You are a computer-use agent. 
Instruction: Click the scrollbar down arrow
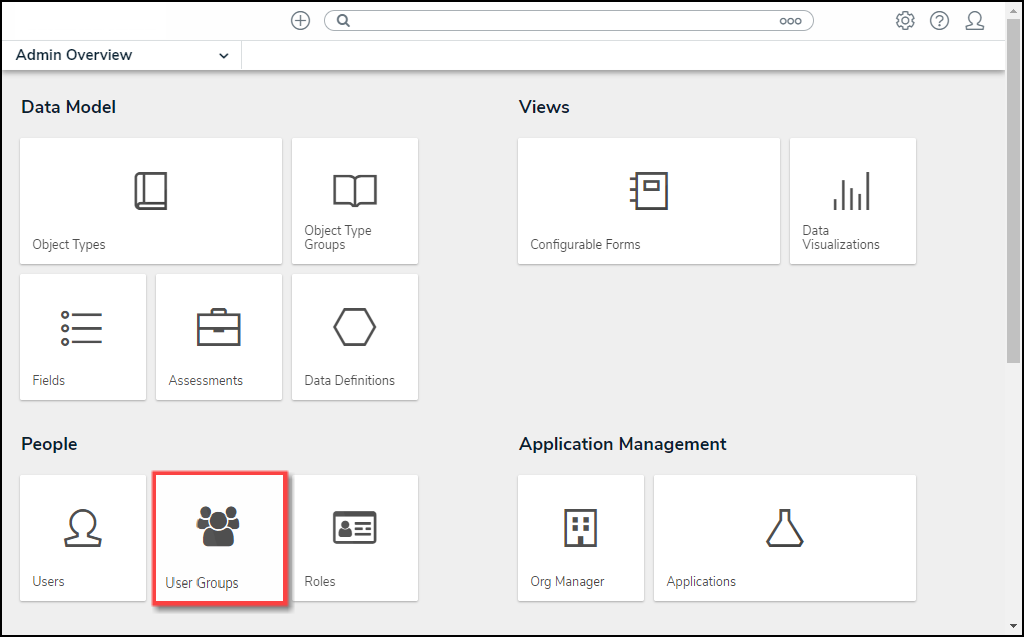[x=1013, y=627]
